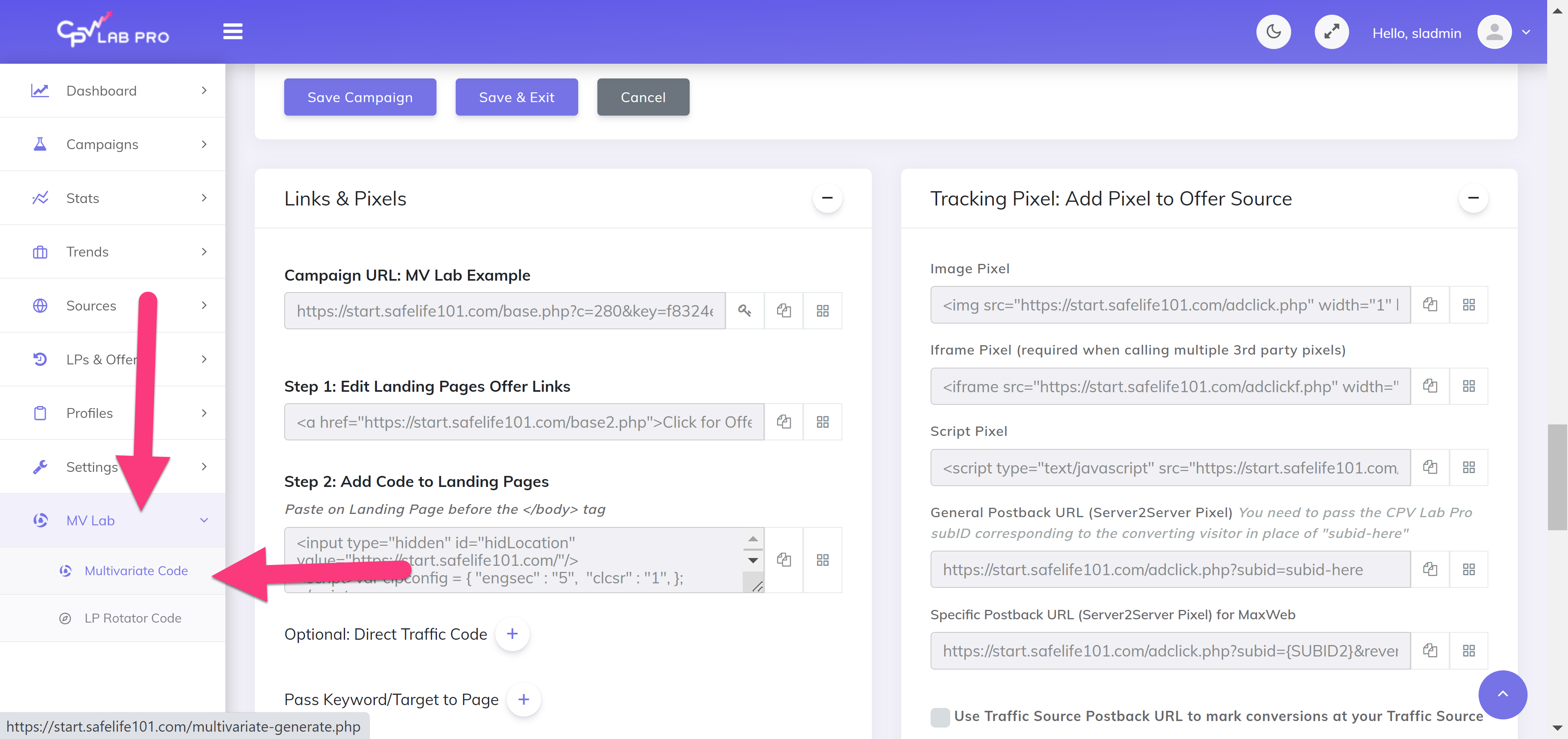
Task: Click the Cancel button
Action: pos(643,97)
